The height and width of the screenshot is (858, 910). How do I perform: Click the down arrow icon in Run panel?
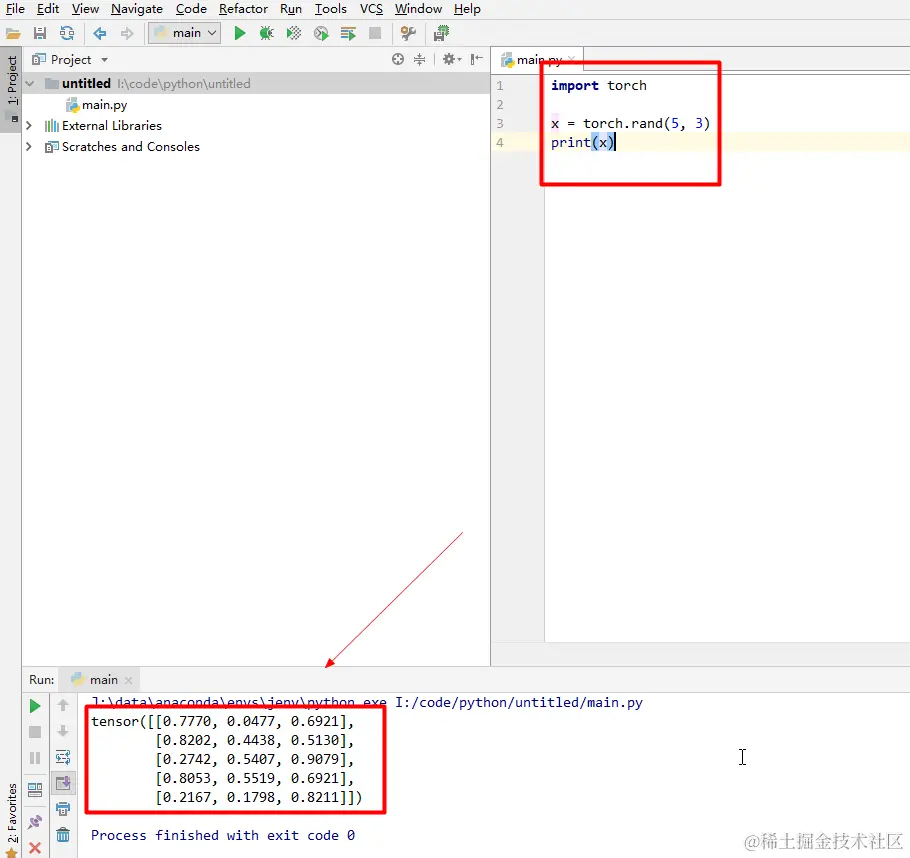63,731
